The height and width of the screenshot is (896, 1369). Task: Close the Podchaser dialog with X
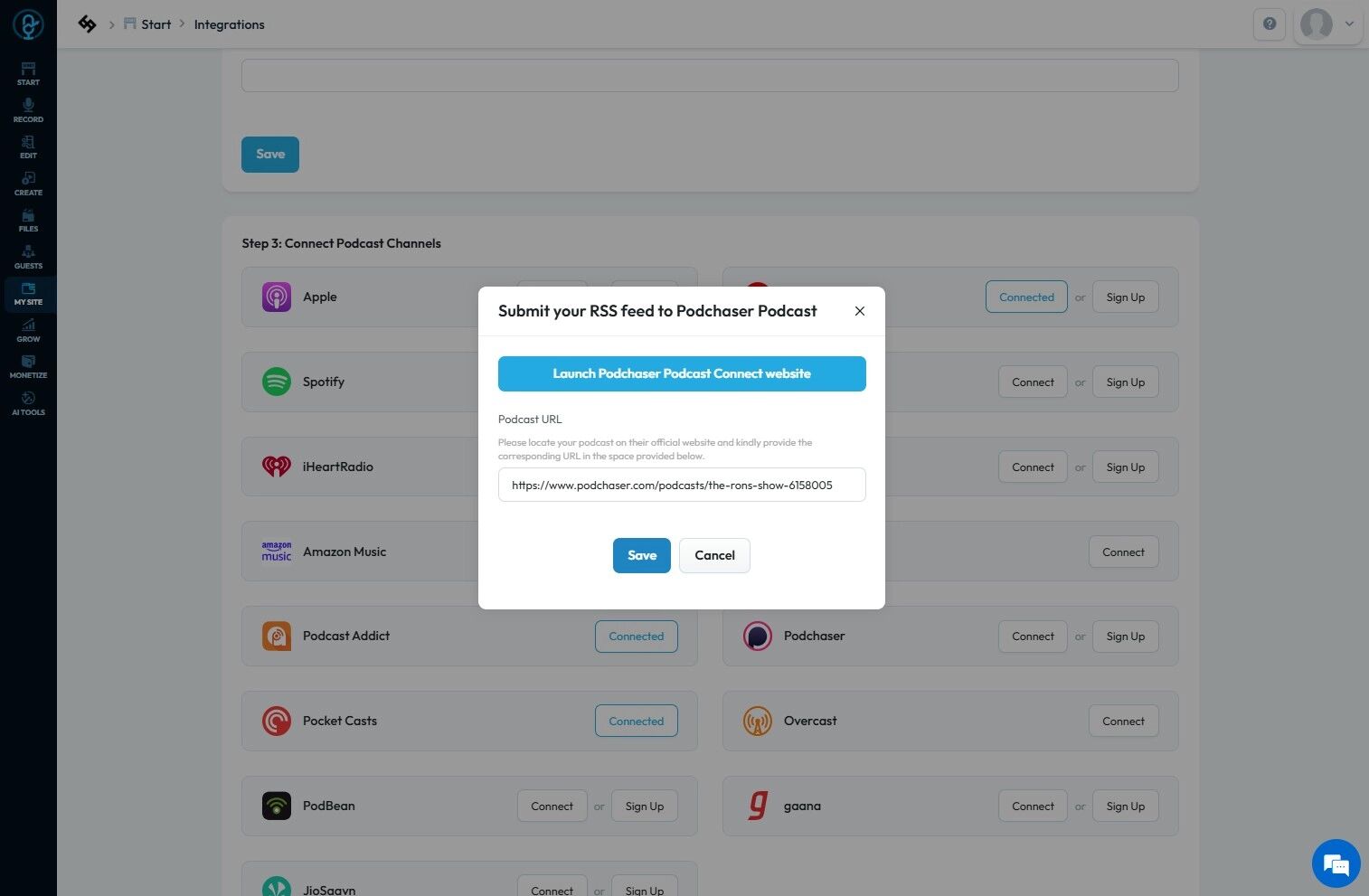[860, 311]
